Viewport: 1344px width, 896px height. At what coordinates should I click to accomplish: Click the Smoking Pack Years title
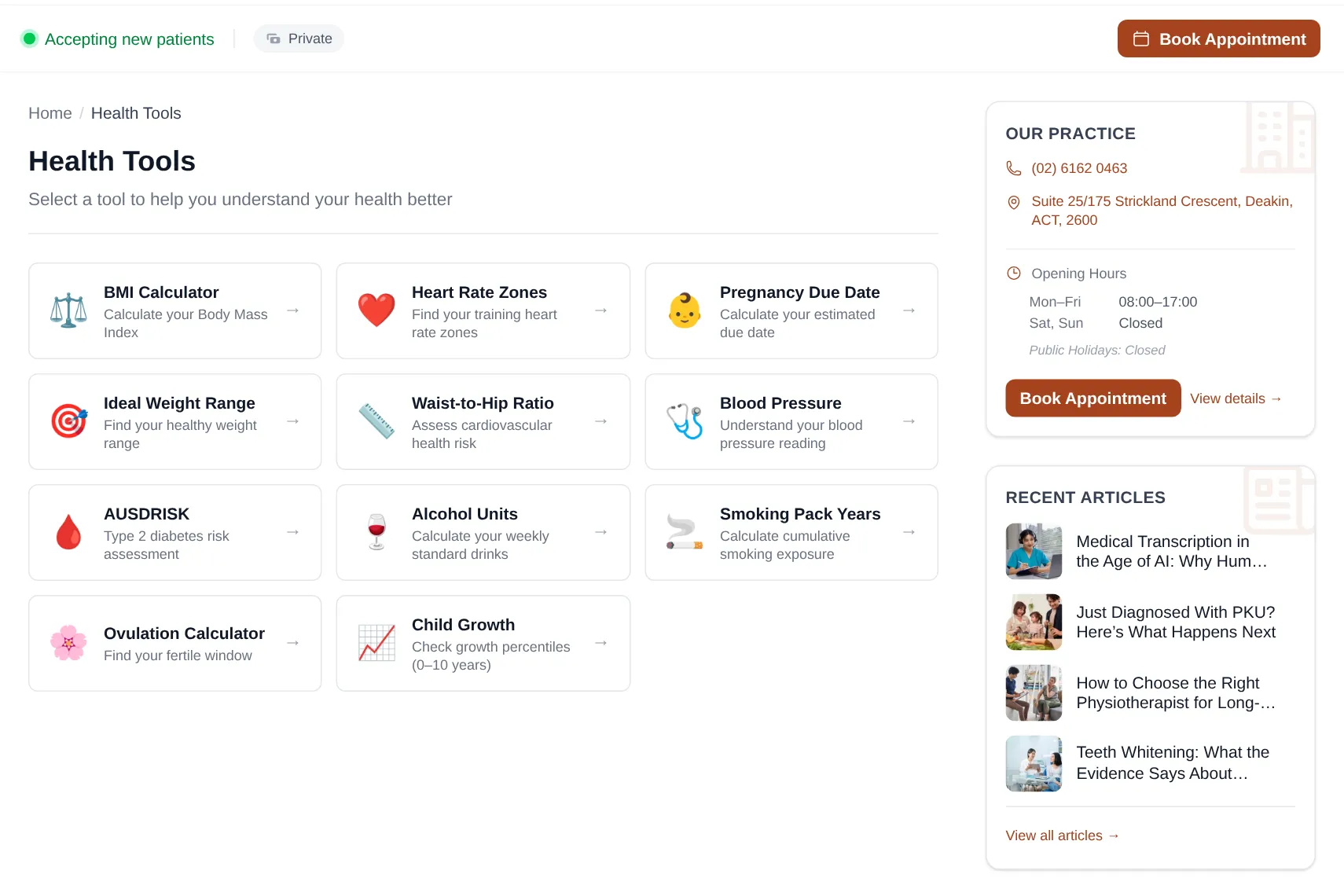tap(800, 514)
